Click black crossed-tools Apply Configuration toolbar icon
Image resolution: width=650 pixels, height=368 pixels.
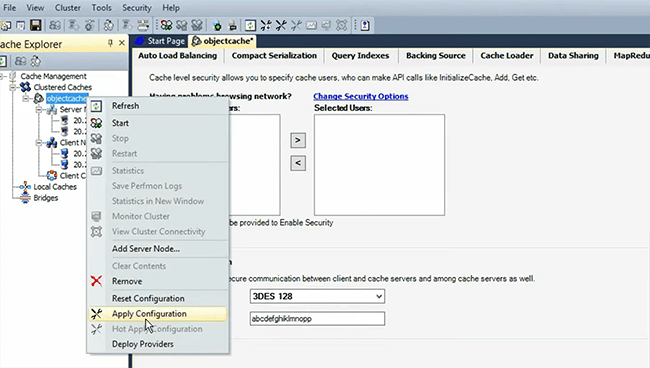coord(281,26)
